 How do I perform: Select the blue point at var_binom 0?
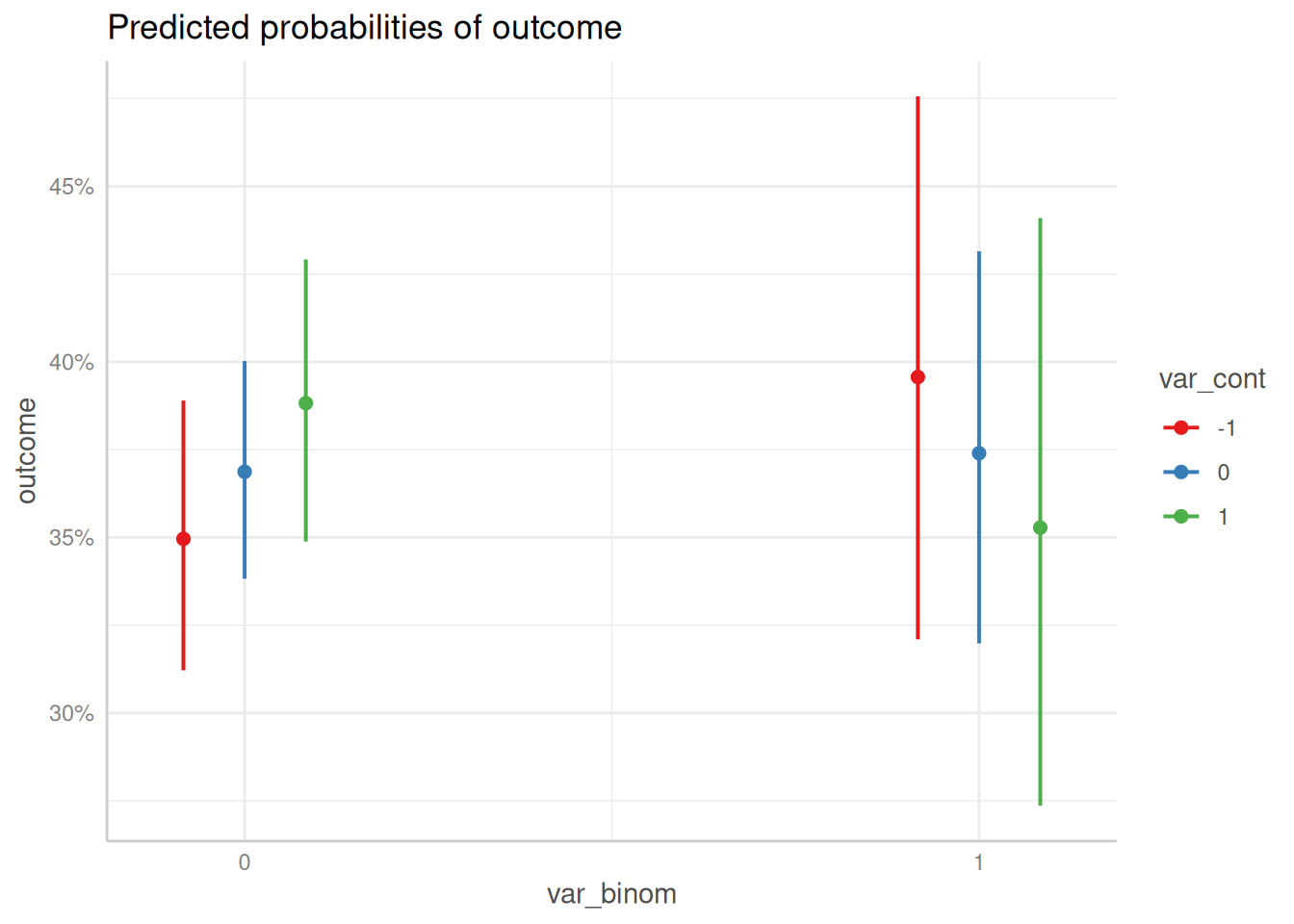245,472
